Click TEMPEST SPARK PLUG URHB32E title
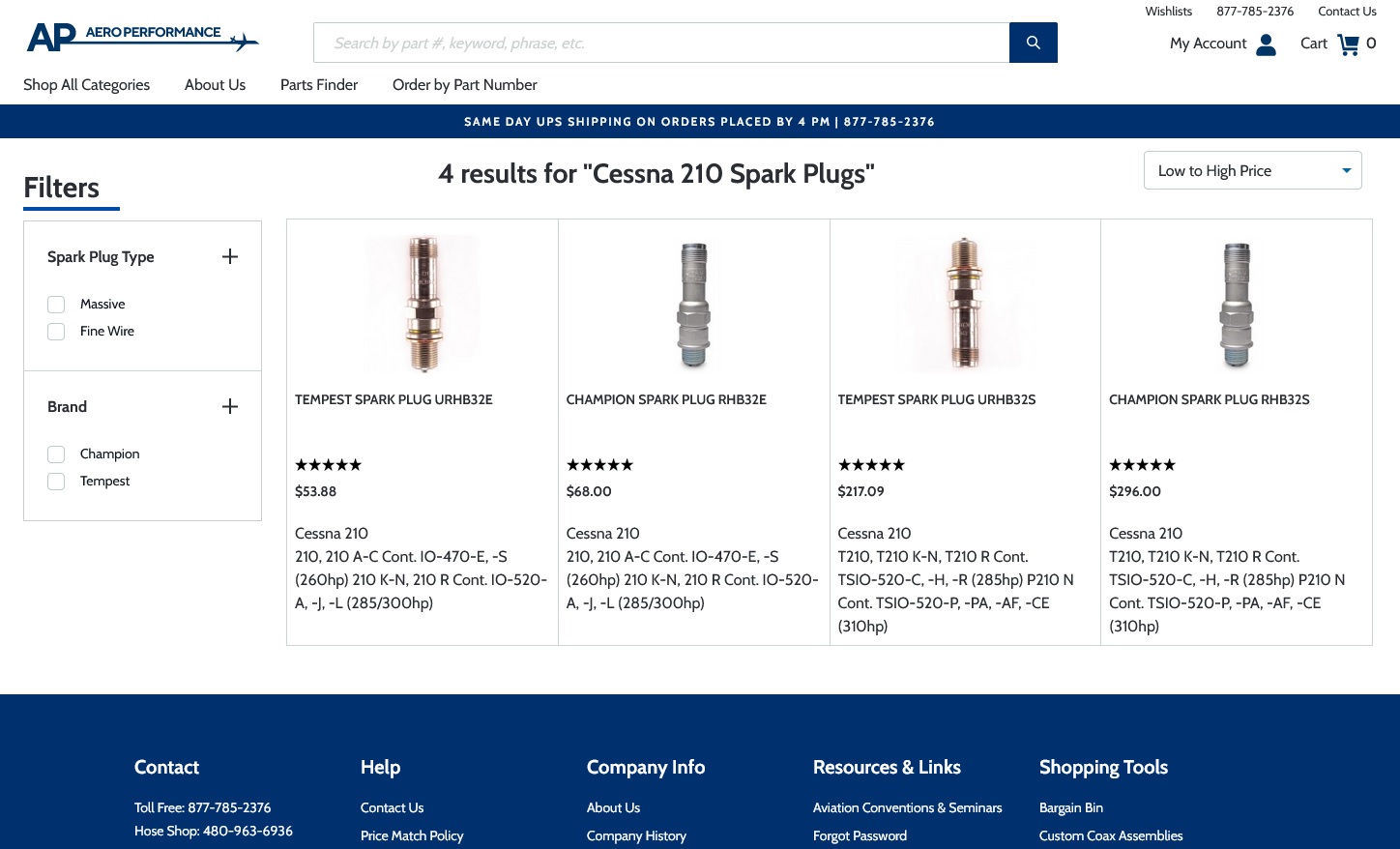 pyautogui.click(x=394, y=399)
